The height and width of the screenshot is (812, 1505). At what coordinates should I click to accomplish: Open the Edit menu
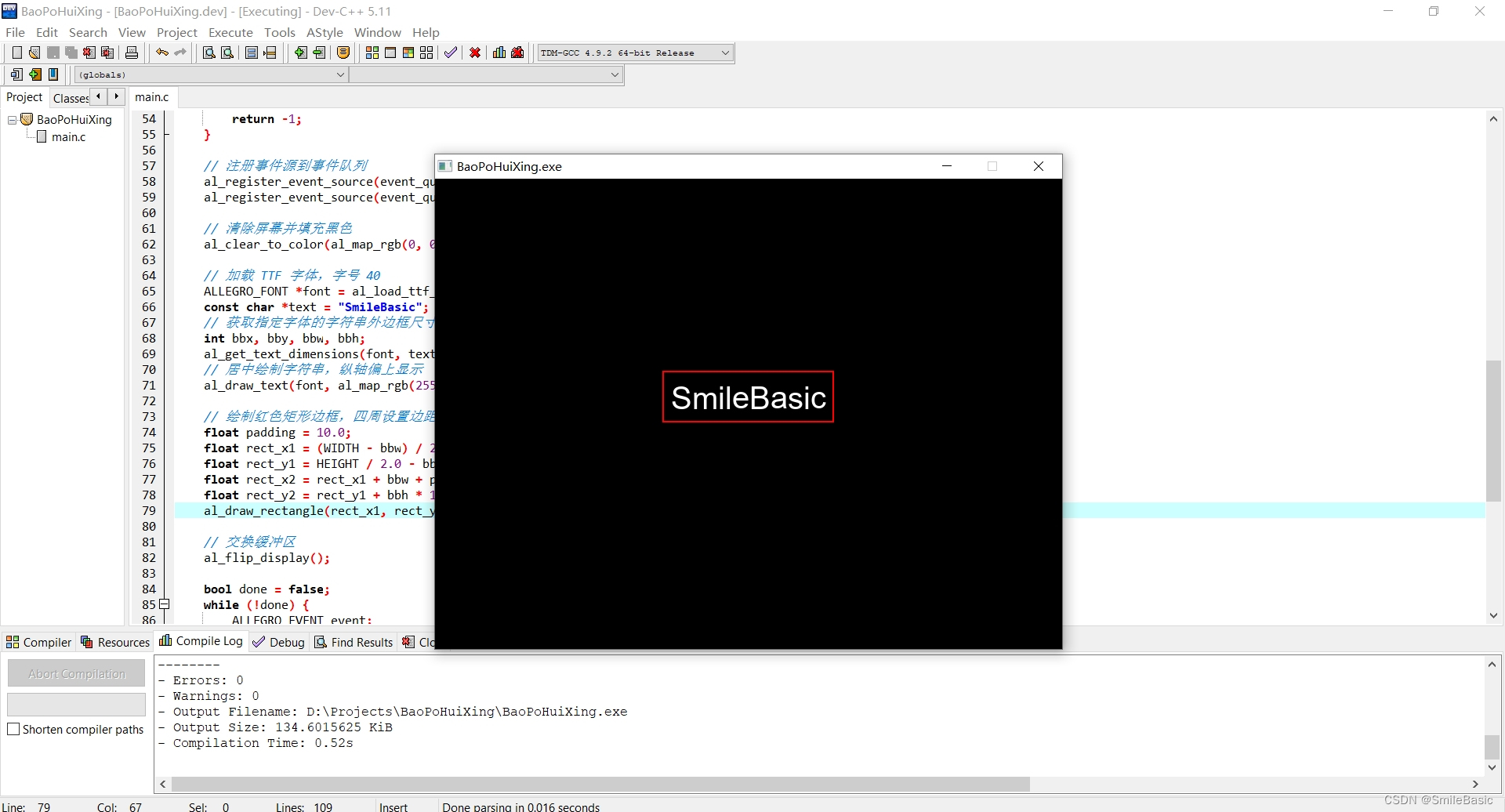tap(47, 32)
